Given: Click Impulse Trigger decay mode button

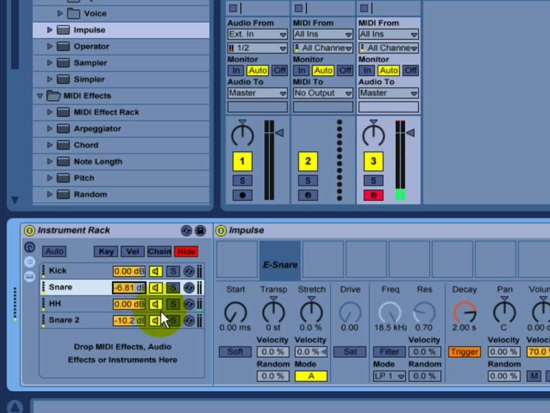Looking at the screenshot, I should pyautogui.click(x=464, y=352).
